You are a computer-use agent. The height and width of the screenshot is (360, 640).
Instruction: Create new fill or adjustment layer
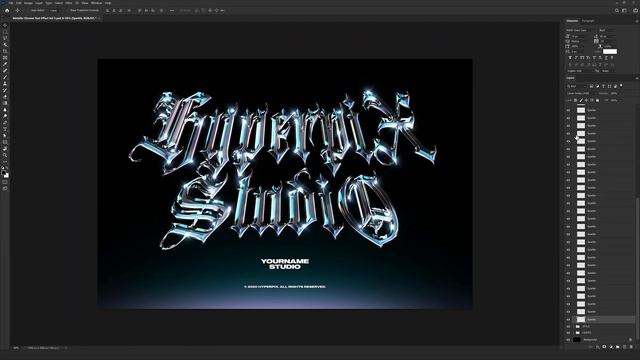[x=611, y=347]
